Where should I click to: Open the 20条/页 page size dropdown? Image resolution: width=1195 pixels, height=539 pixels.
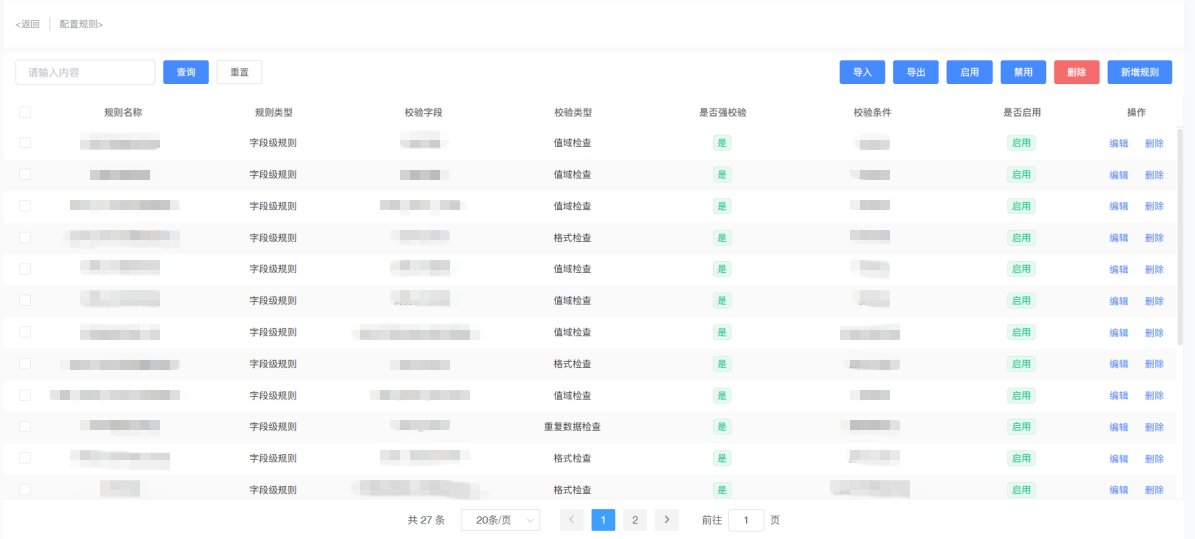click(501, 520)
